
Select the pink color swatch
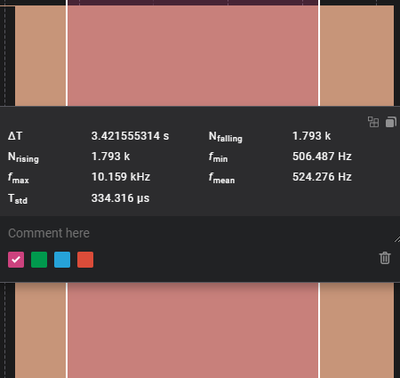point(16,260)
